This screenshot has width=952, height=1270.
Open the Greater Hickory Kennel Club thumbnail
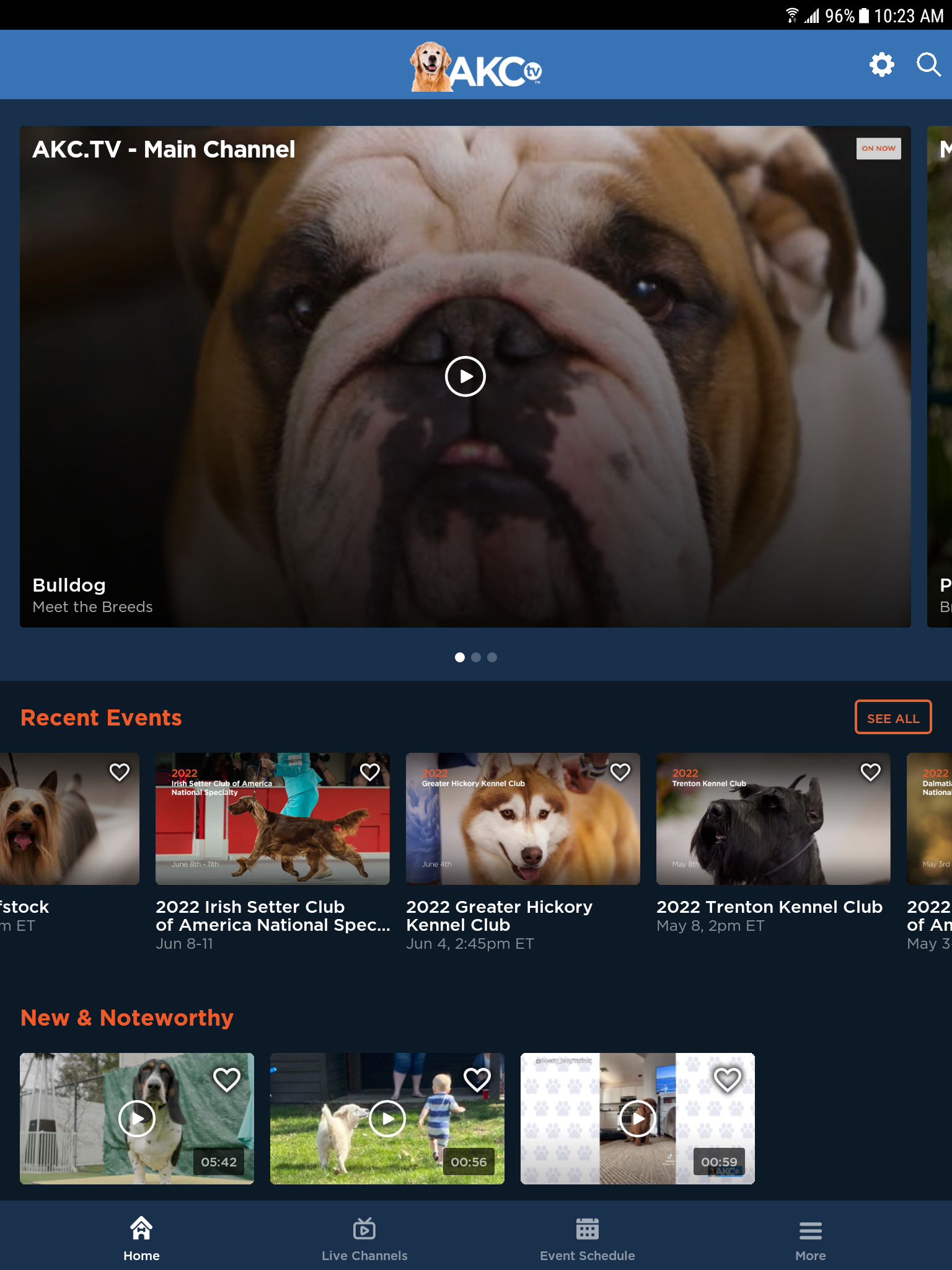pyautogui.click(x=523, y=819)
